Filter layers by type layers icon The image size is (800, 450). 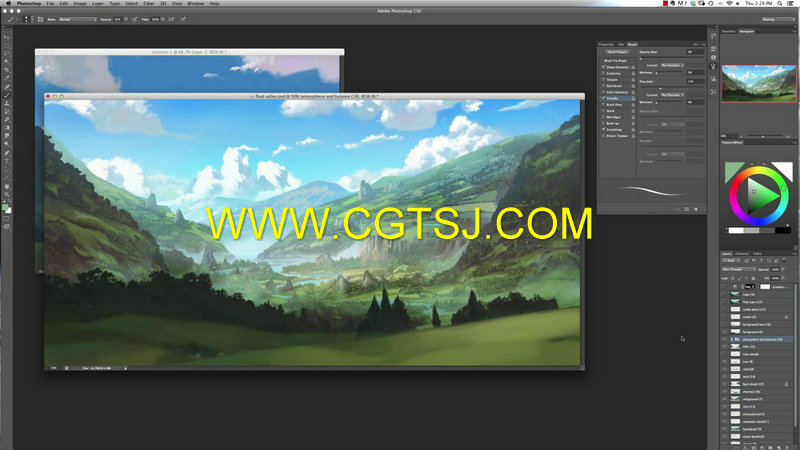761,261
